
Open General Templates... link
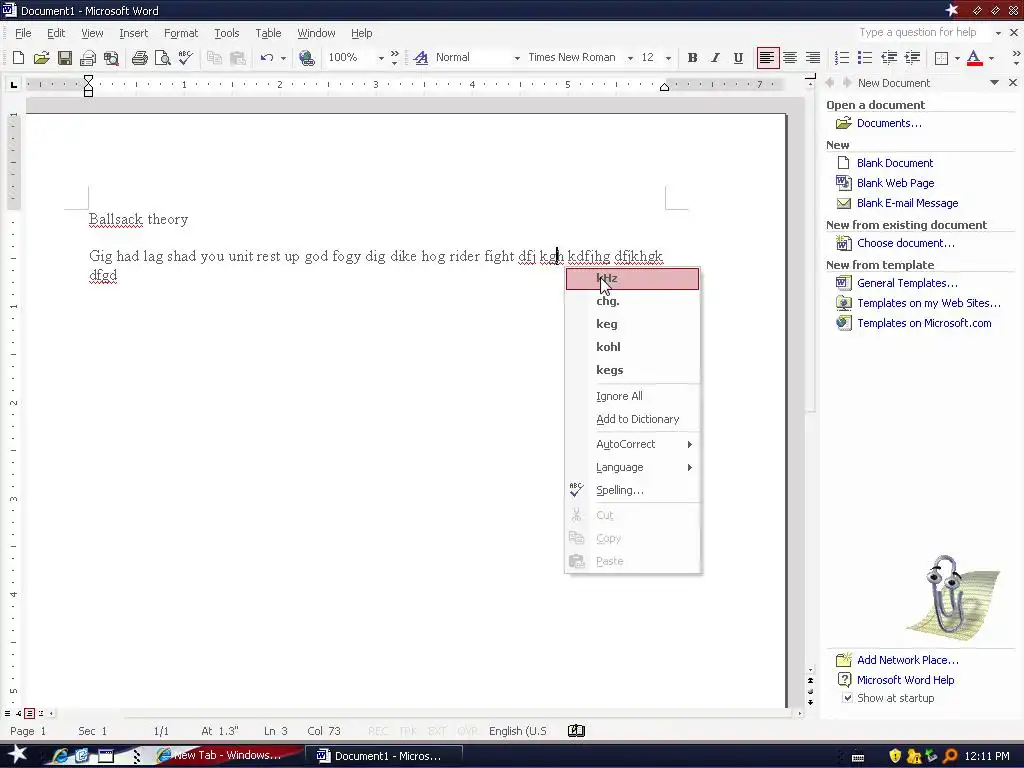click(907, 283)
